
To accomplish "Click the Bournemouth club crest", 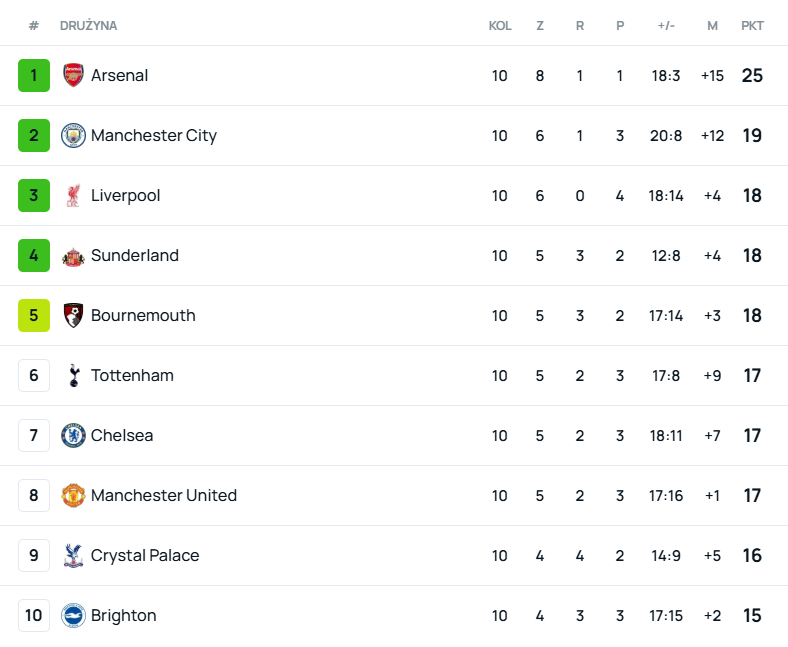I will click(73, 315).
